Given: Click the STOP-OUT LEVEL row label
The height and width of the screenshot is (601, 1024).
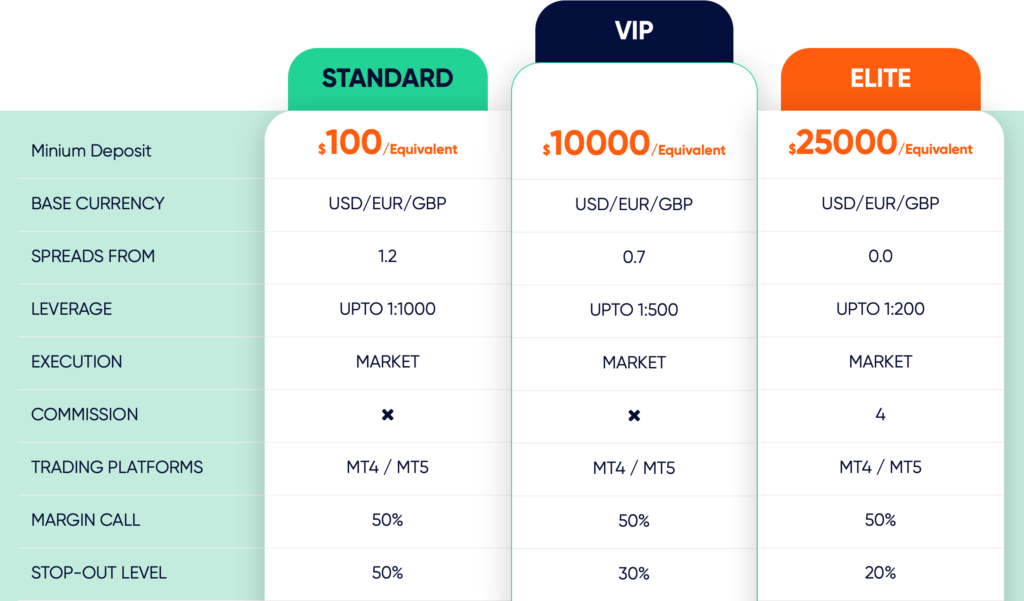Looking at the screenshot, I should pyautogui.click(x=99, y=573).
